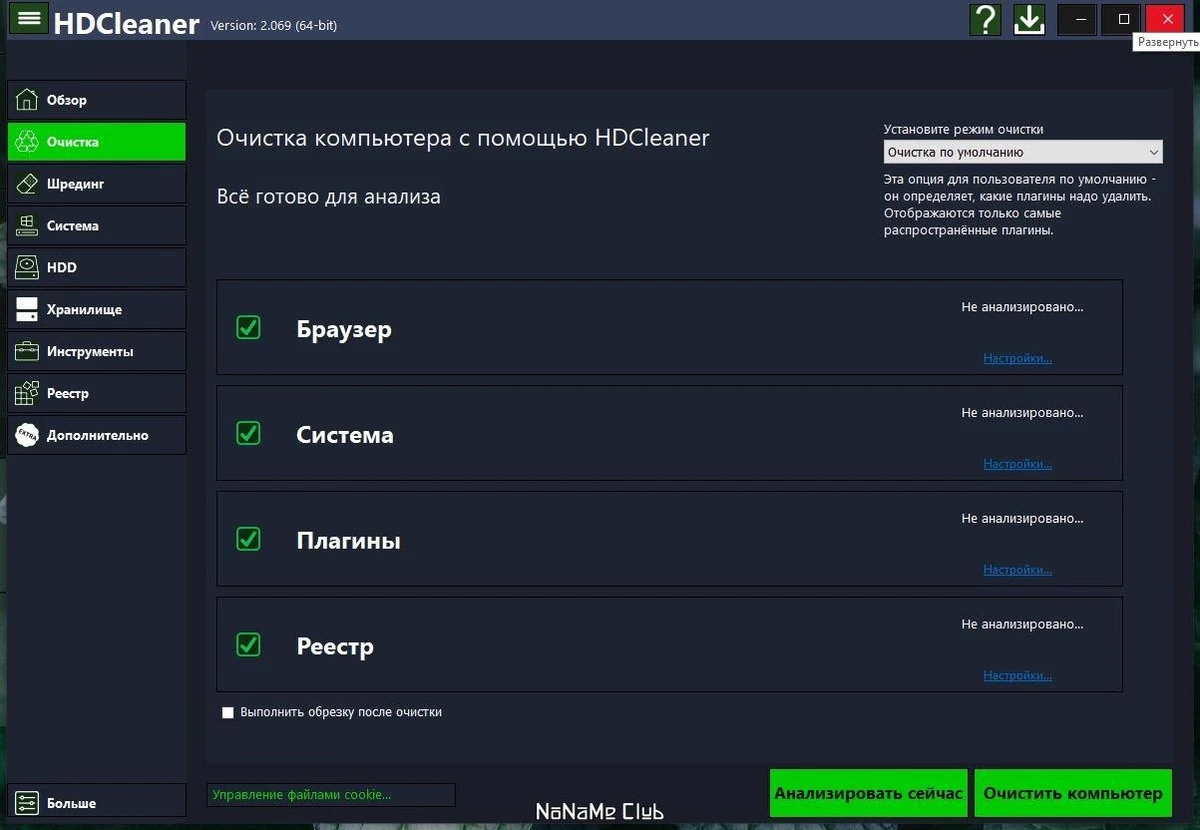Go to the Инструменты section label

[90, 352]
